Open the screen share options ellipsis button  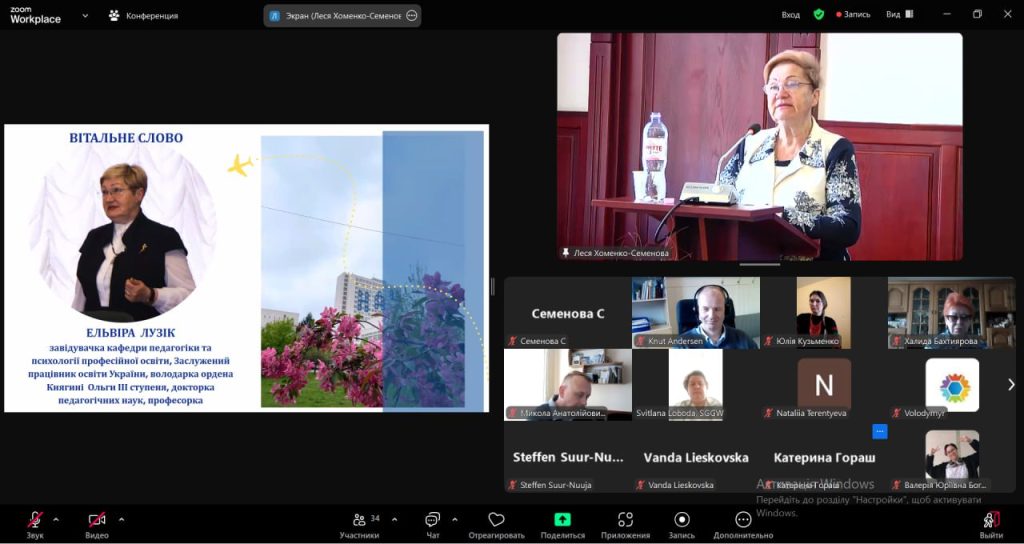411,15
